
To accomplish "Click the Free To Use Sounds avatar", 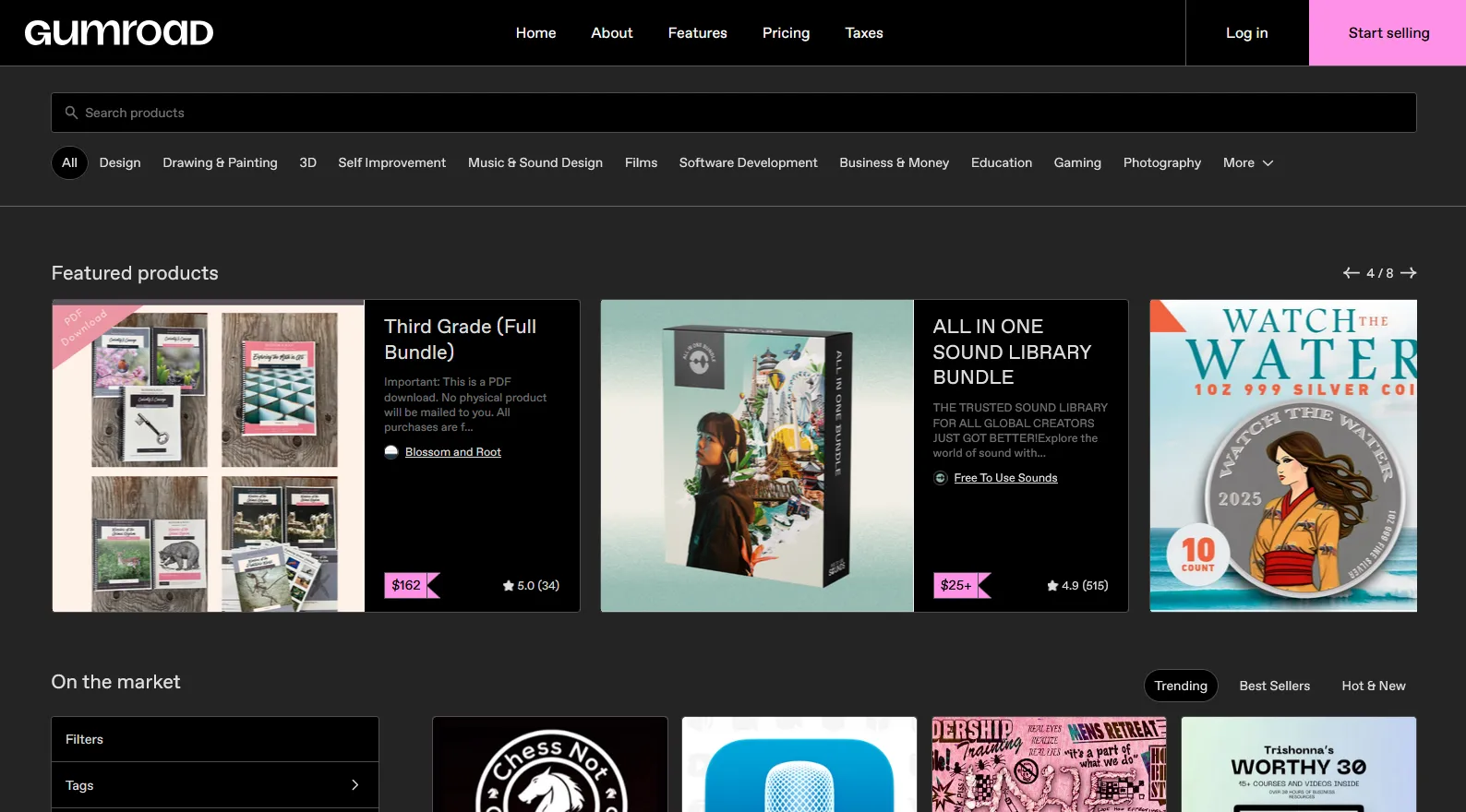I will point(940,478).
